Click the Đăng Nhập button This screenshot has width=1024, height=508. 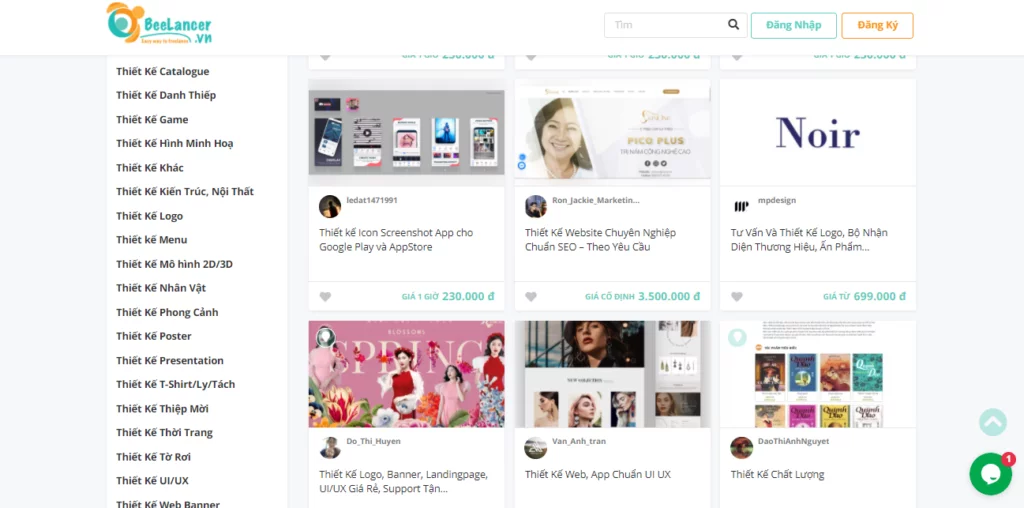pyautogui.click(x=793, y=25)
